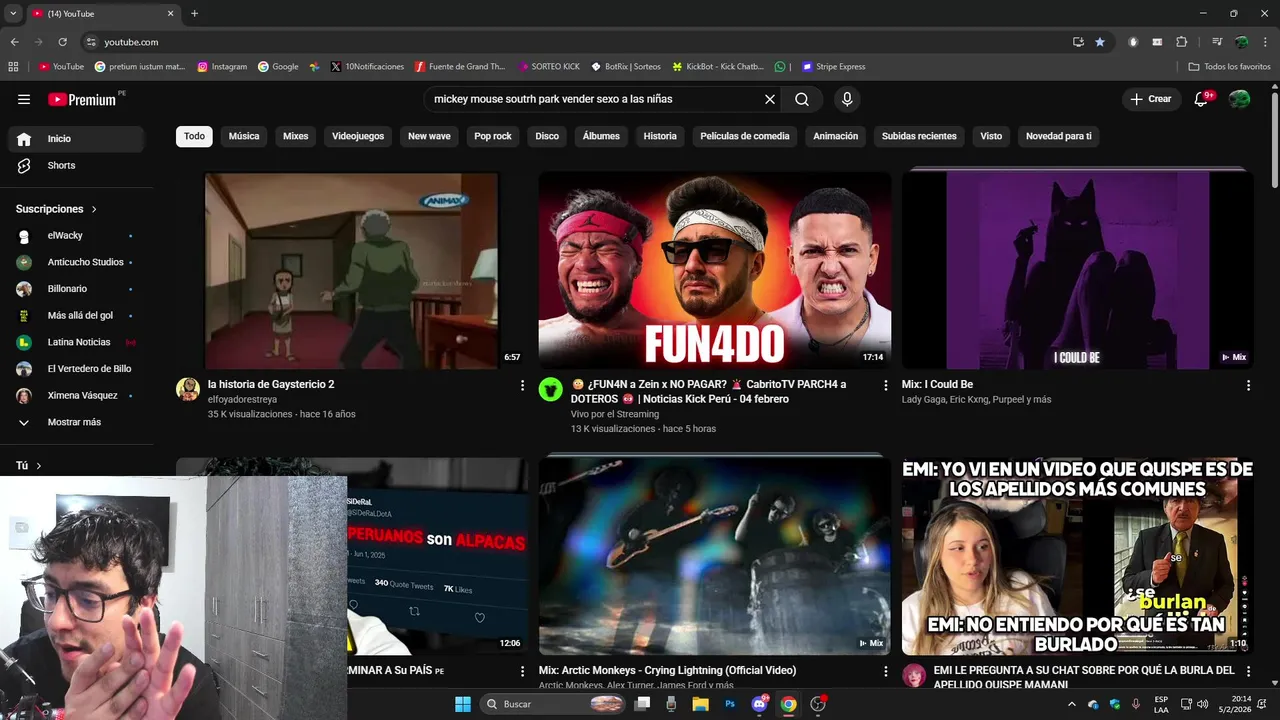Open the Stripe Express bookmark

[x=833, y=67]
